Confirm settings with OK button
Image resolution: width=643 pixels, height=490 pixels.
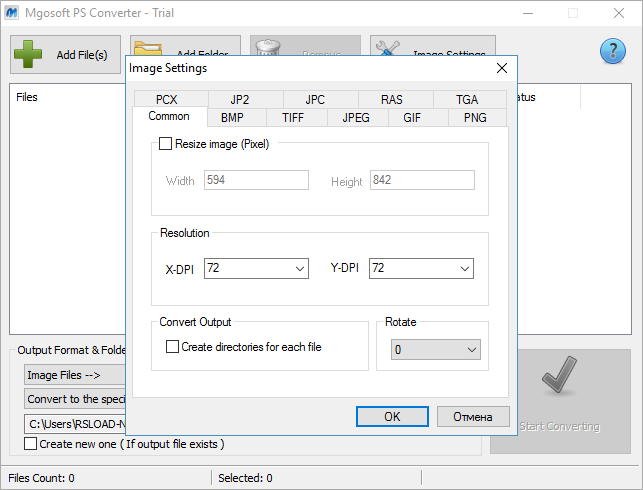[x=392, y=417]
